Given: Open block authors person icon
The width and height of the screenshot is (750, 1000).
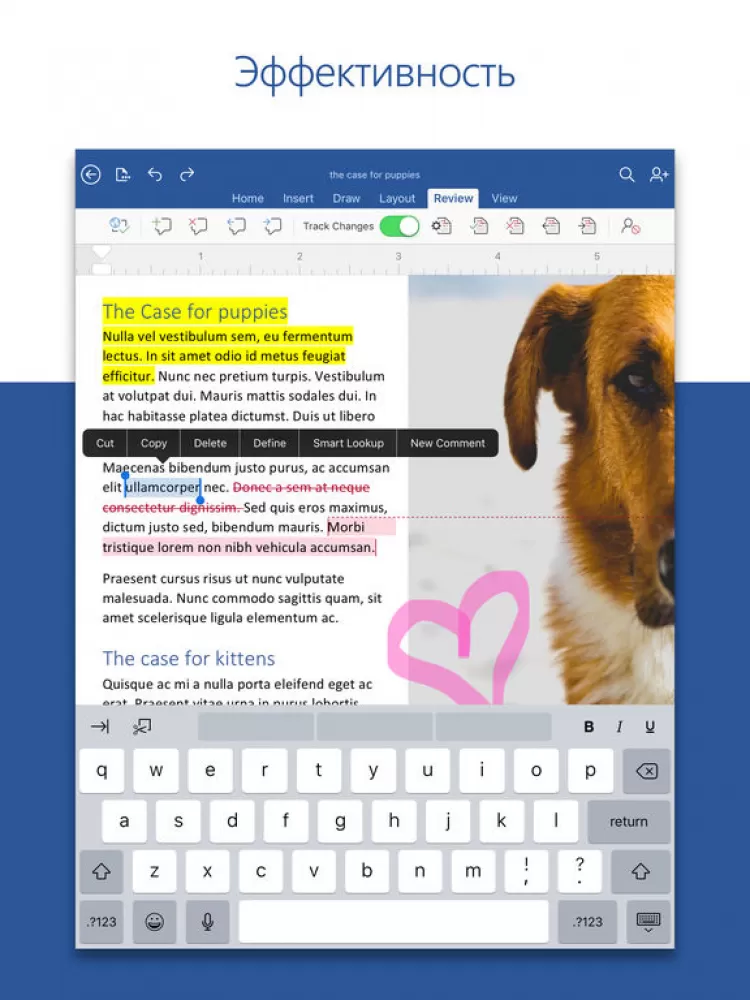Looking at the screenshot, I should [x=631, y=226].
